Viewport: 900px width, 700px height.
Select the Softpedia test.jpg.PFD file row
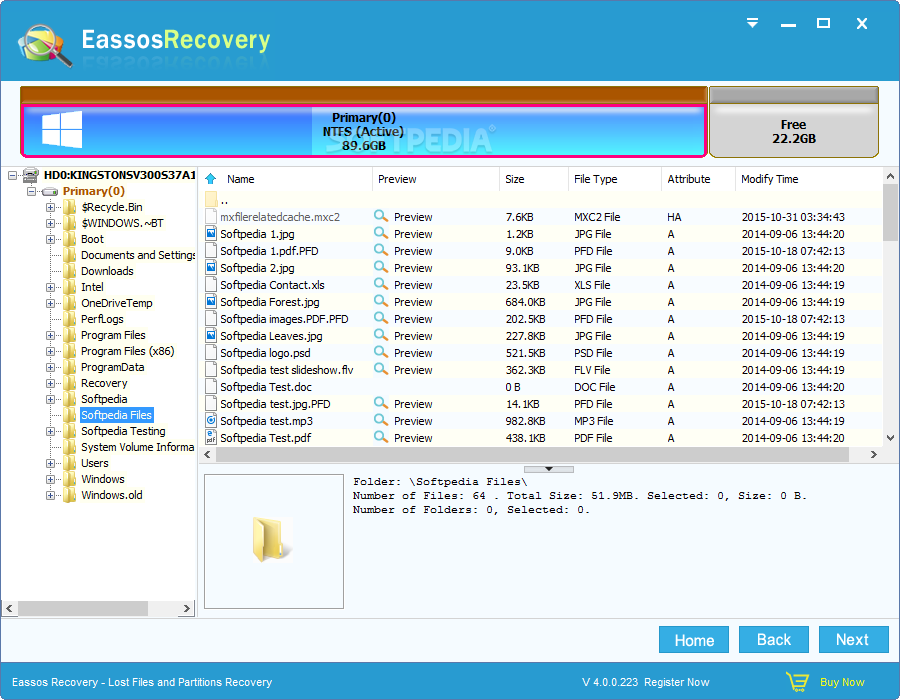pyautogui.click(x=541, y=403)
